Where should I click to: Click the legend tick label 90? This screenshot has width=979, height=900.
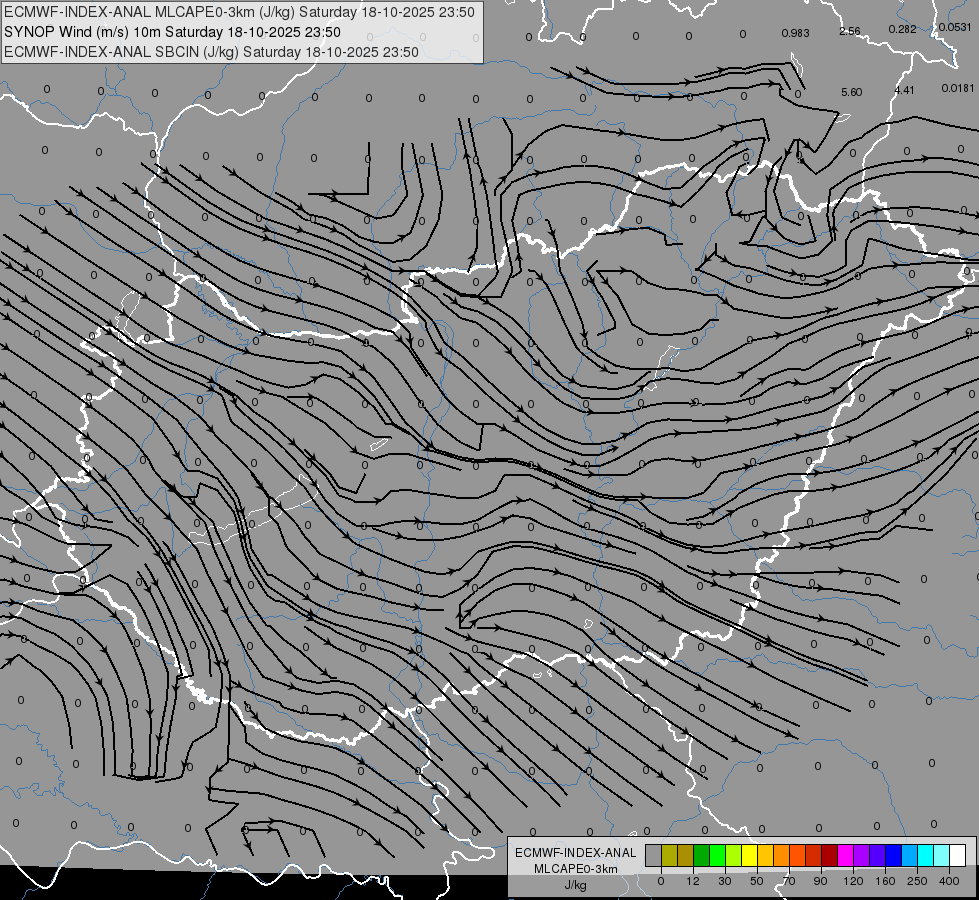pos(820,881)
